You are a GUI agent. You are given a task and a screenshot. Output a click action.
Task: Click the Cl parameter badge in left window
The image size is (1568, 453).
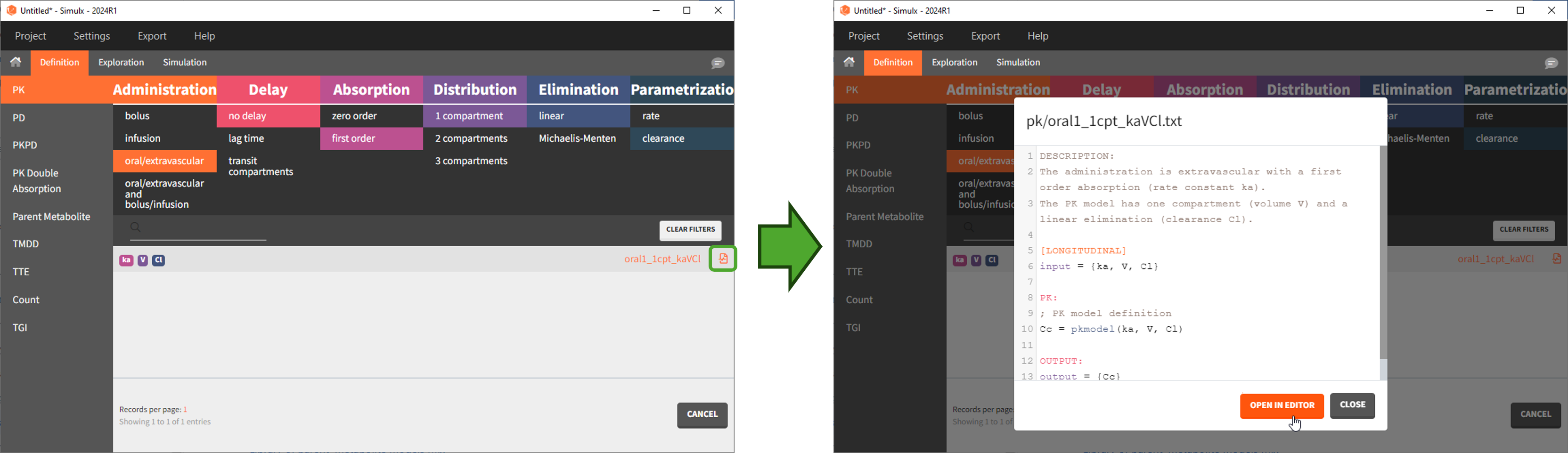point(159,261)
